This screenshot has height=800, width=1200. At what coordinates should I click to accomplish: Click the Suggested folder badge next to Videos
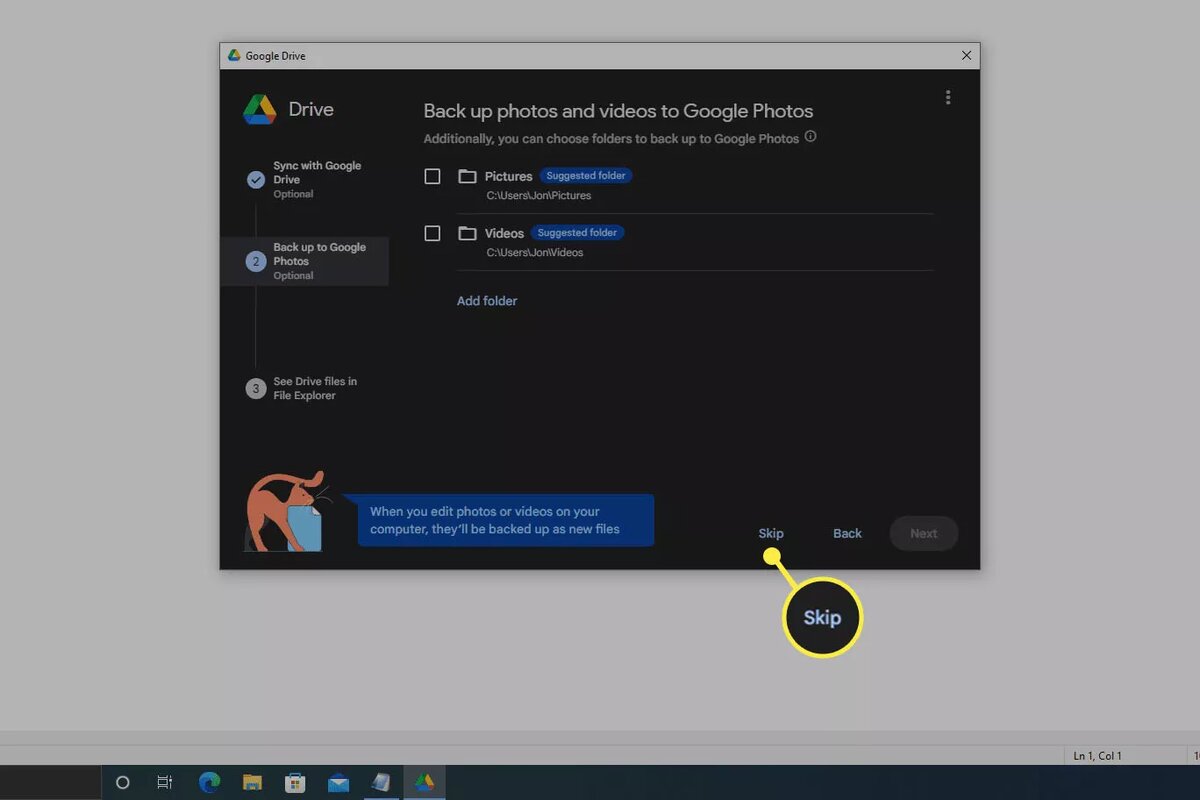tap(577, 233)
